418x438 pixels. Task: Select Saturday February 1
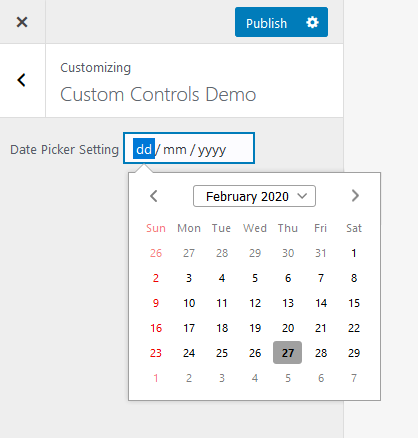(354, 253)
